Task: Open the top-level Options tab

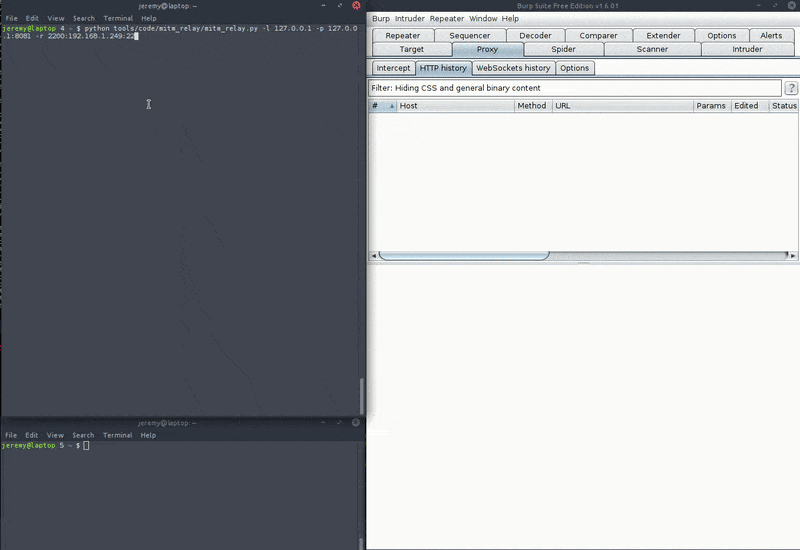Action: tap(721, 35)
